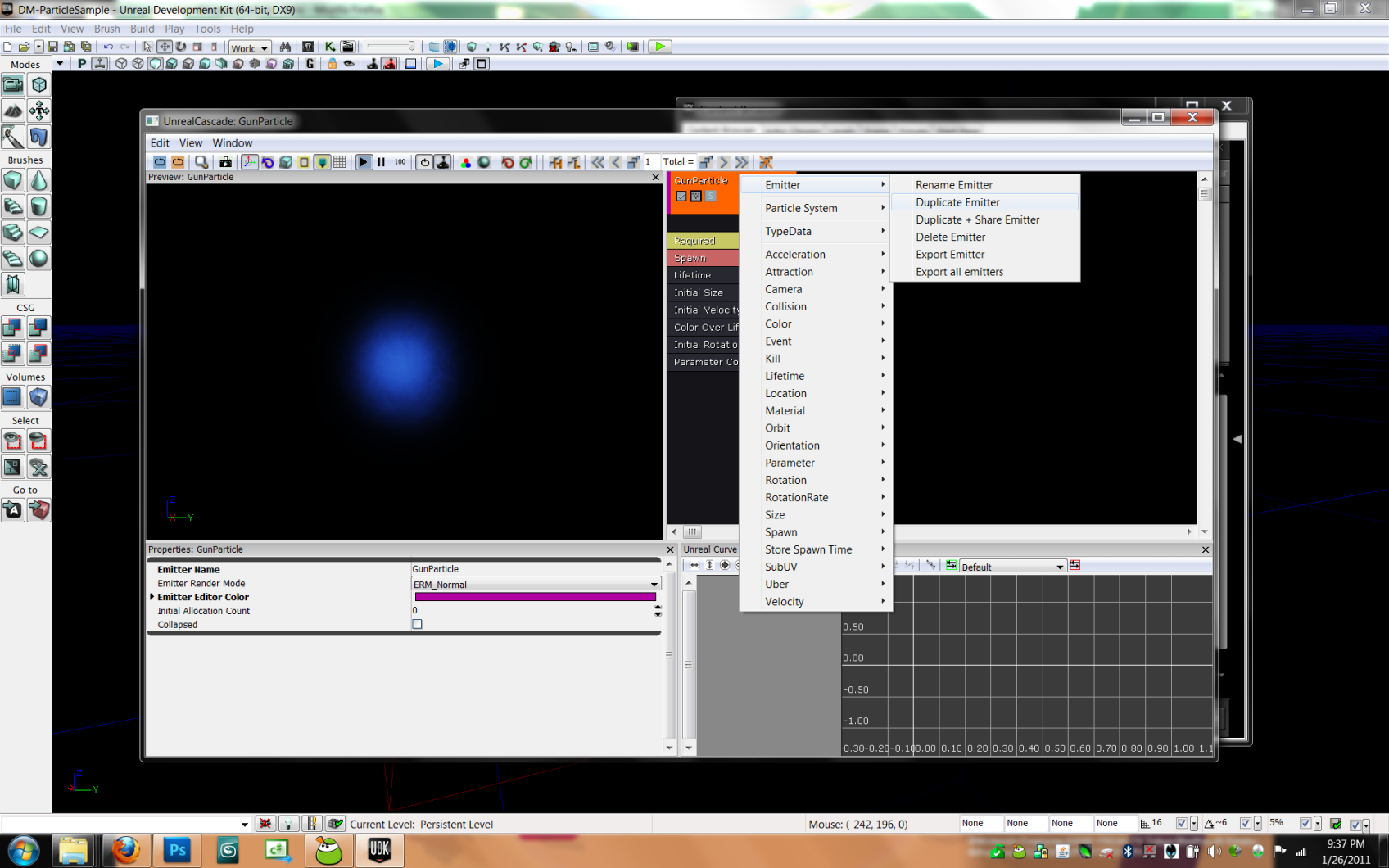
Task: Click the red undo icon in Cascade
Action: pyautogui.click(x=508, y=162)
